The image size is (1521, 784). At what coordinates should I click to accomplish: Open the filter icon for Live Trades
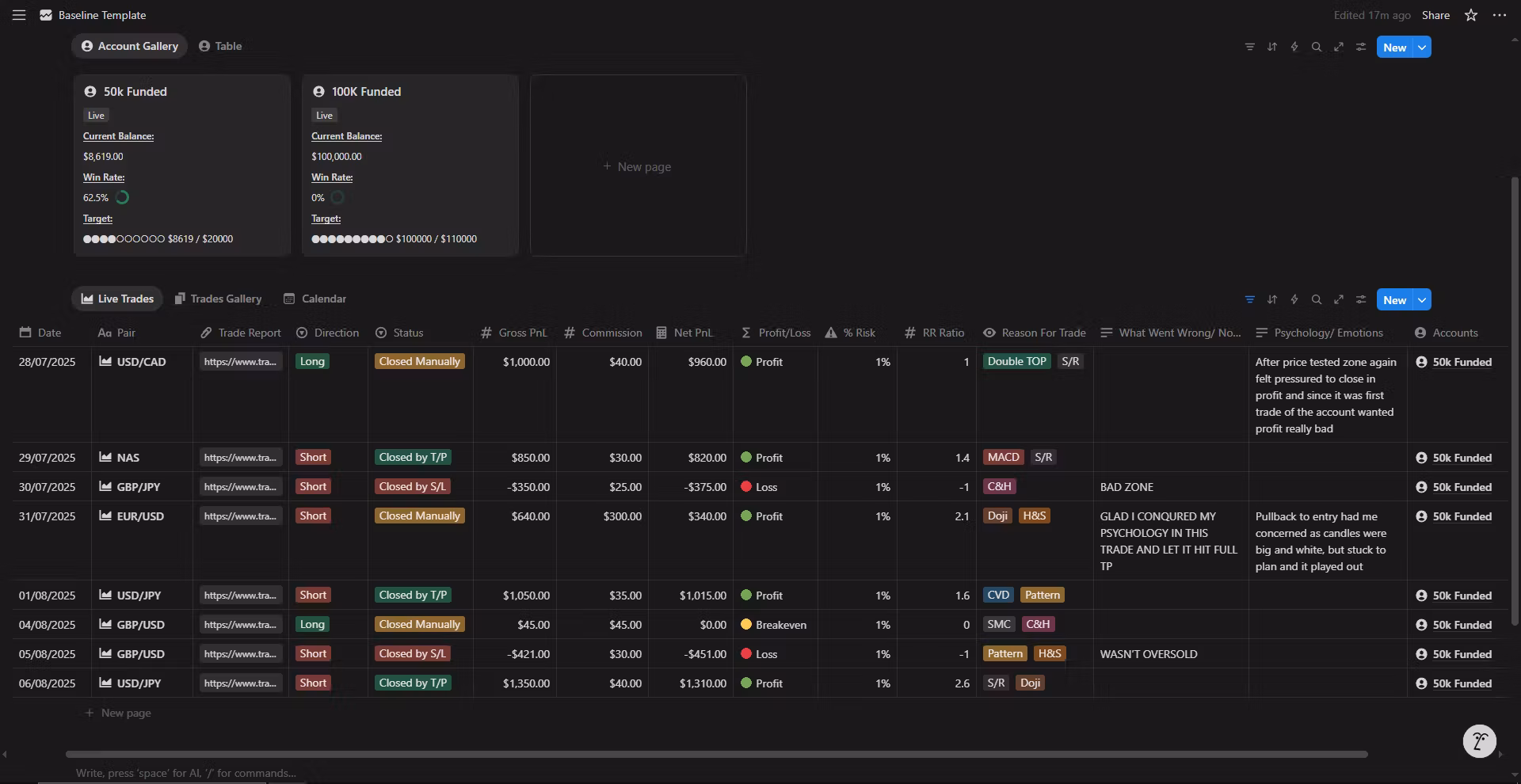pyautogui.click(x=1250, y=299)
